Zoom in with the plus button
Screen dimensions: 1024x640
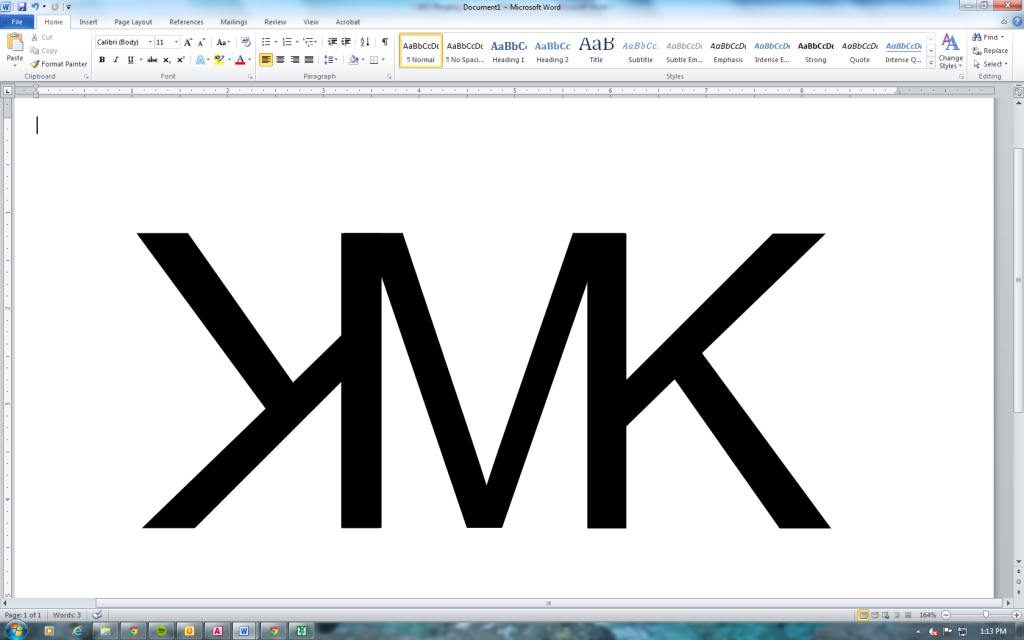(x=1016, y=615)
